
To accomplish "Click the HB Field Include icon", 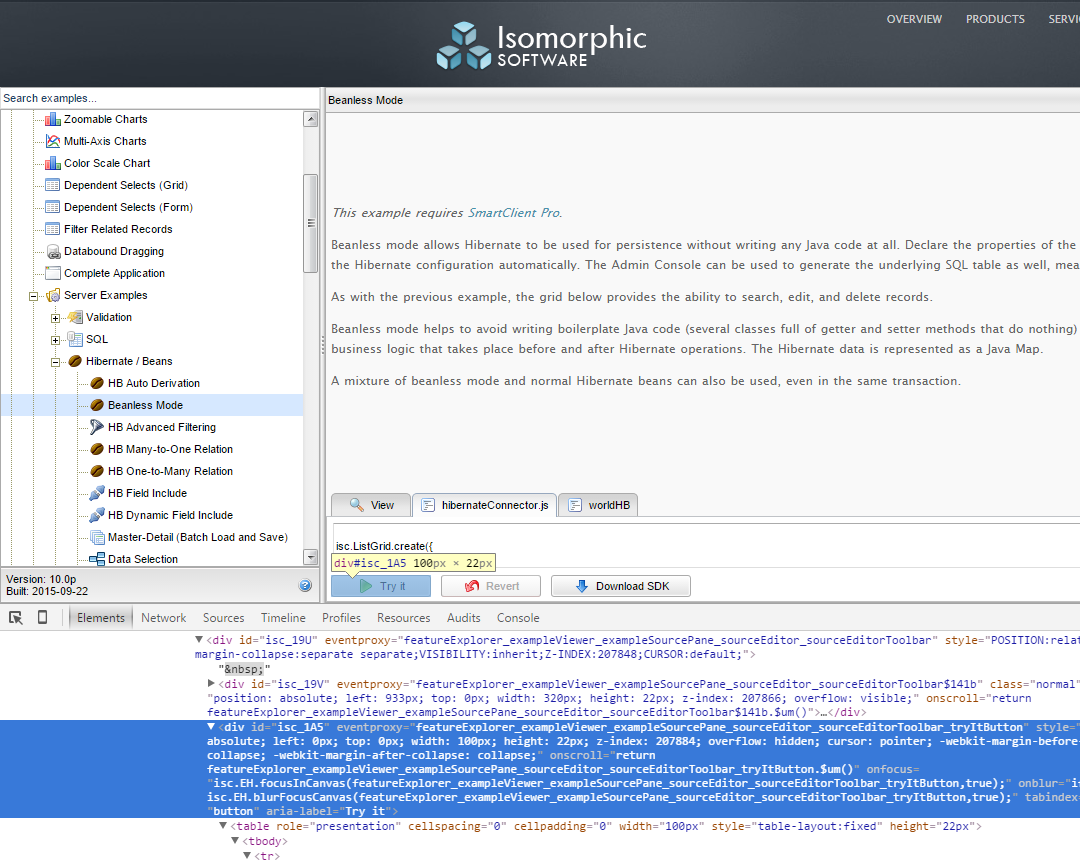I will coord(97,494).
